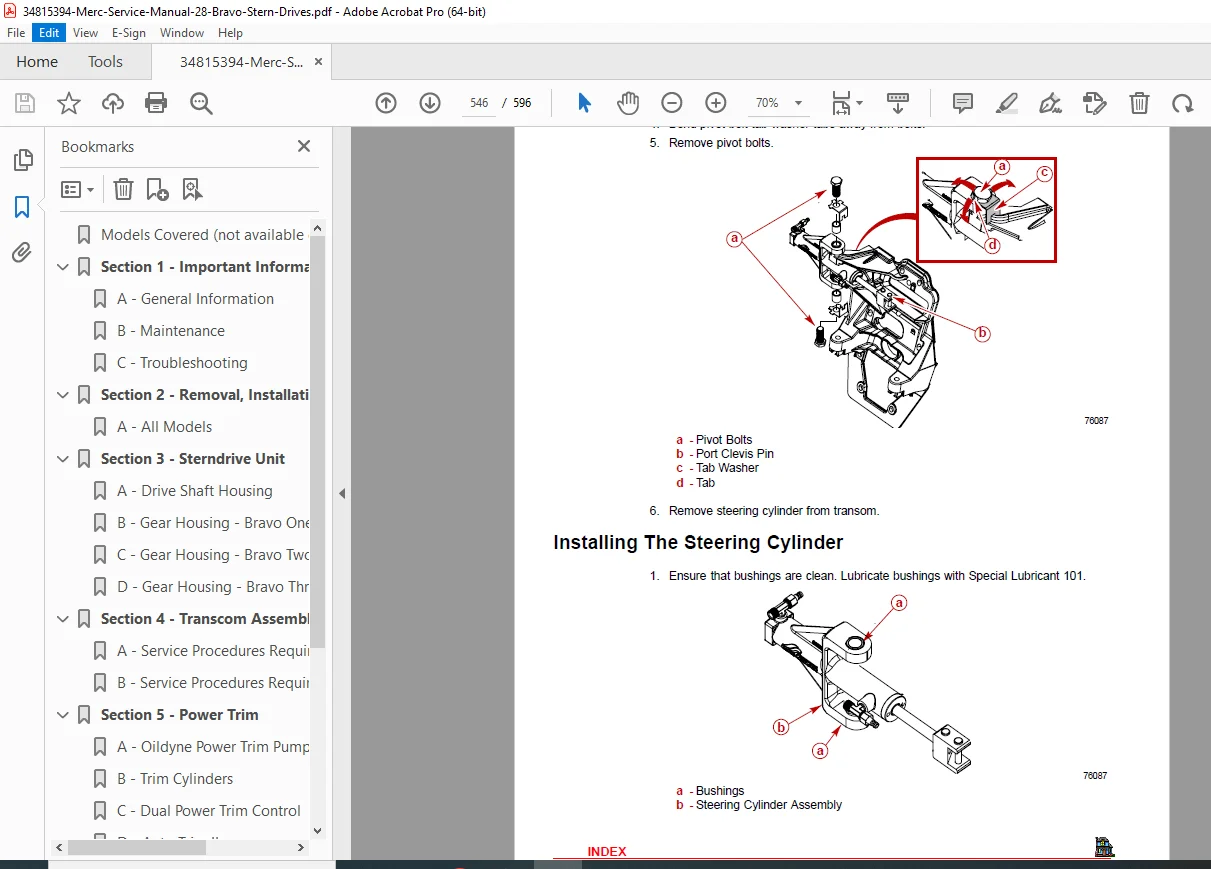Open the Edit menu

[49, 33]
